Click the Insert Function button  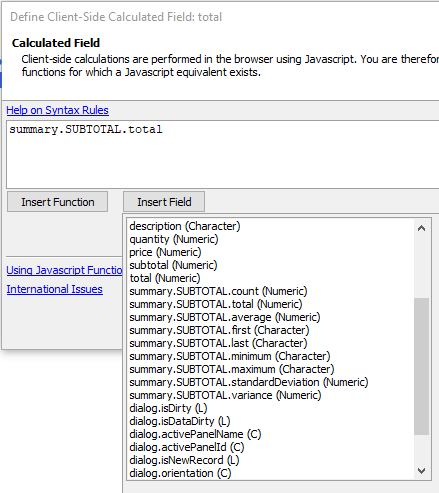(x=57, y=202)
